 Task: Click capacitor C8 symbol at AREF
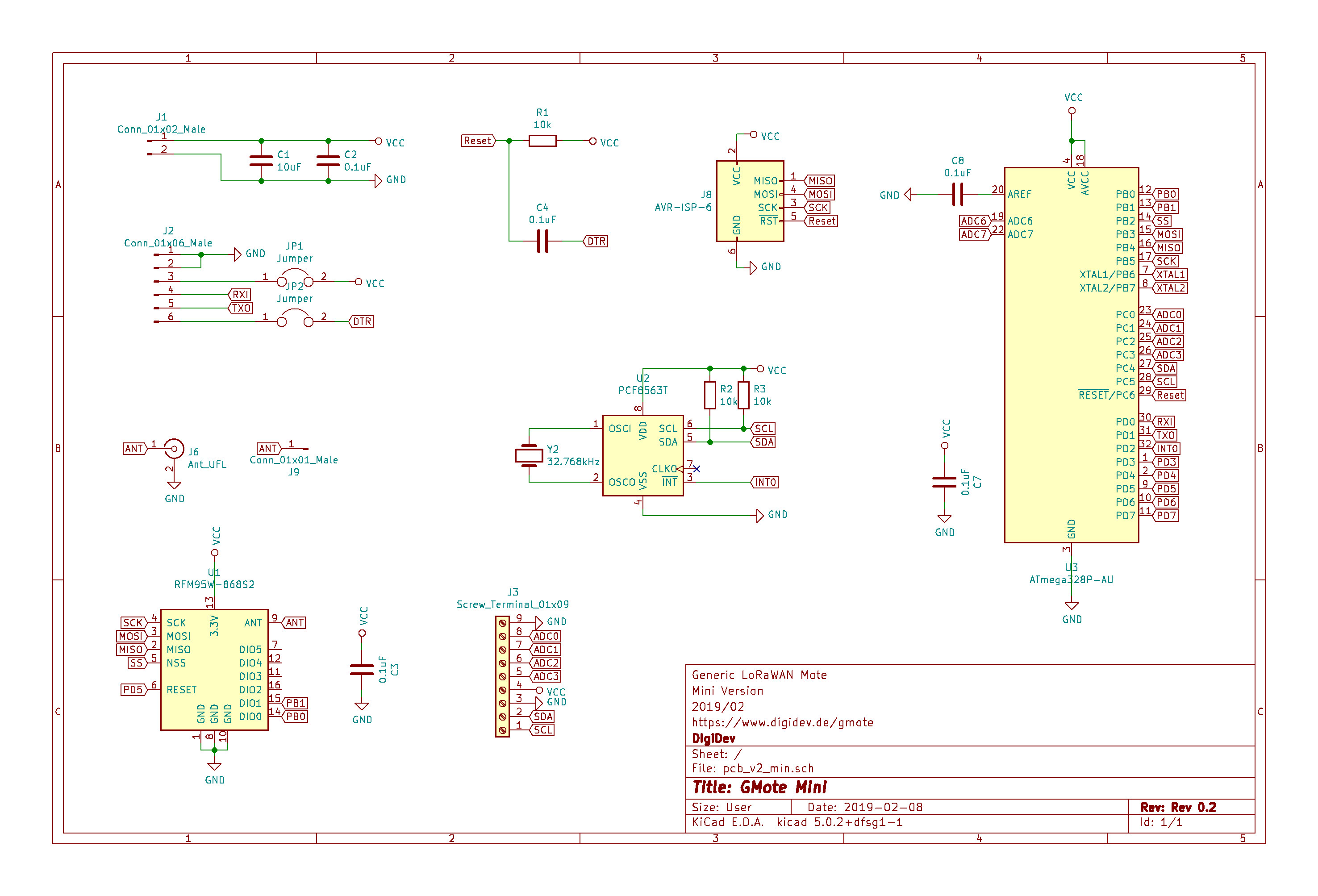point(957,195)
